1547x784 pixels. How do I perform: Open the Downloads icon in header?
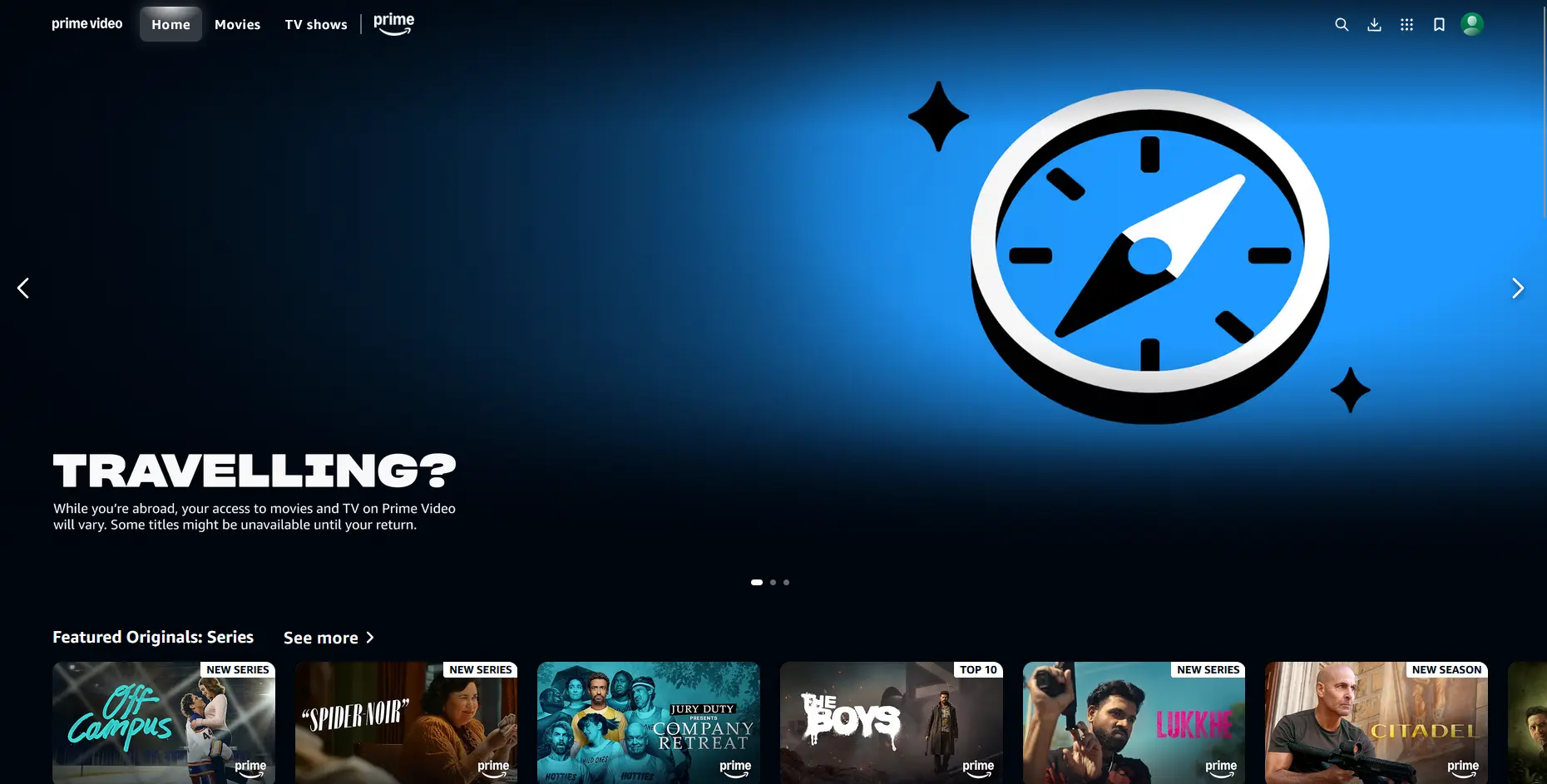[x=1374, y=25]
